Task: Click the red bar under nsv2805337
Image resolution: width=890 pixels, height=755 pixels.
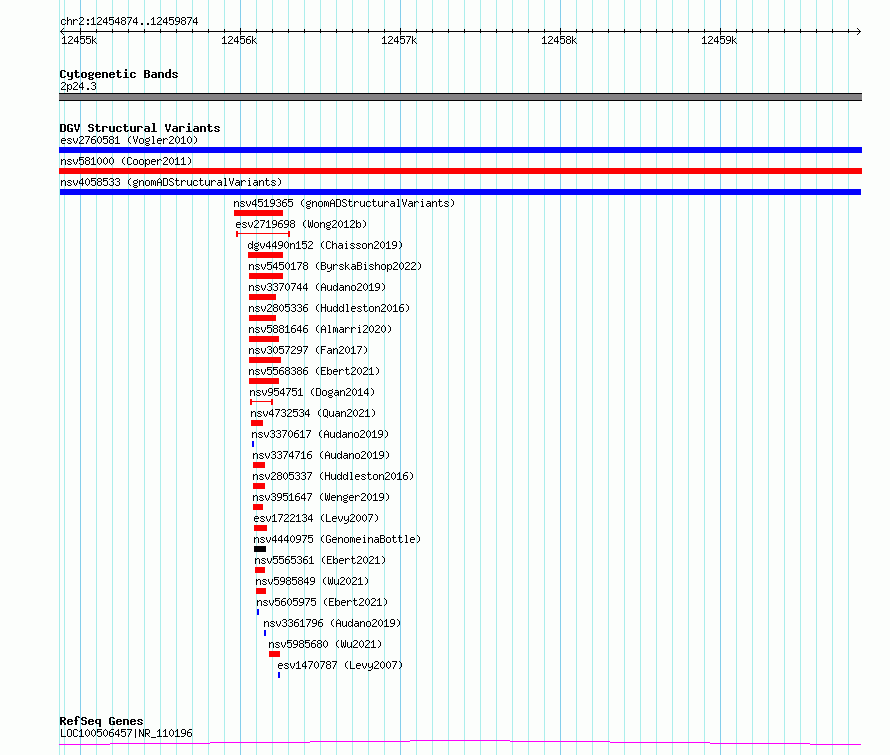Action: 259,486
